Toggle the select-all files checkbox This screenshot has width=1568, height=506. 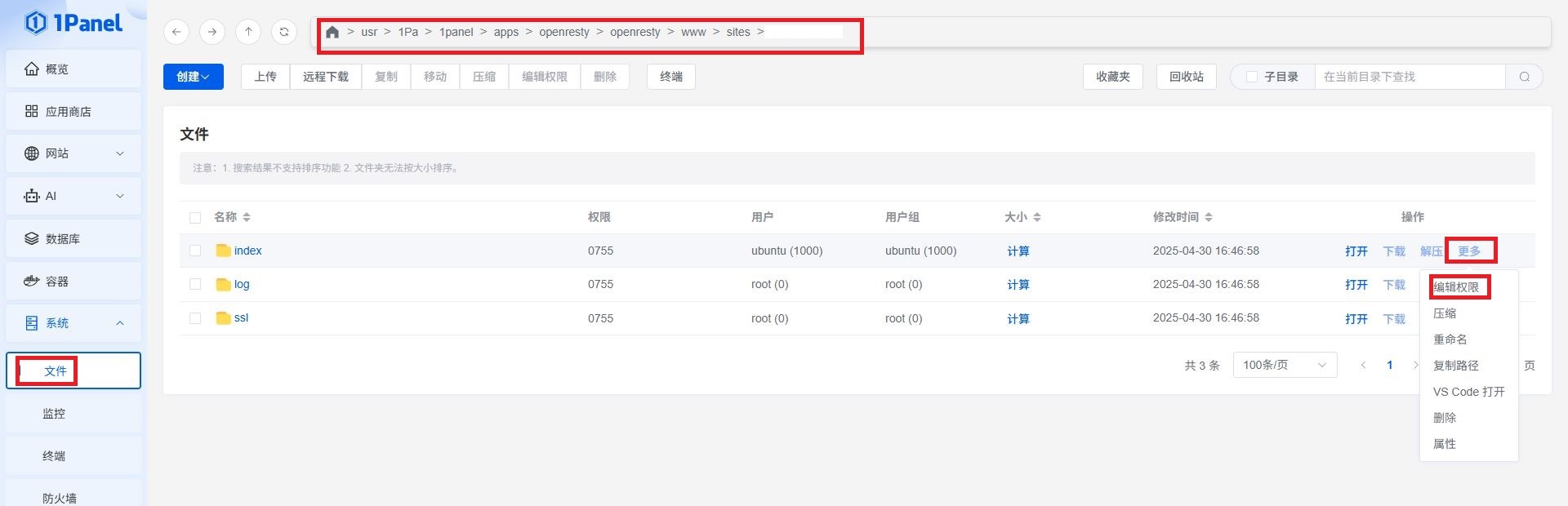pos(195,217)
